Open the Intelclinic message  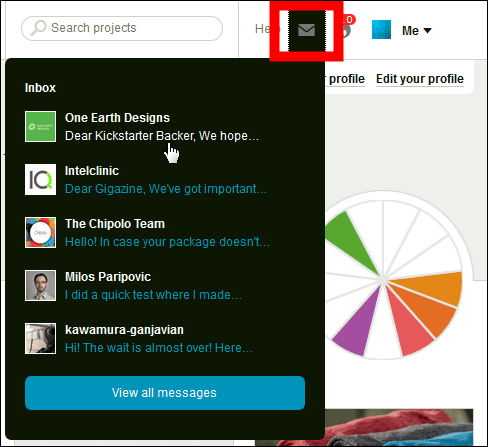click(x=165, y=180)
